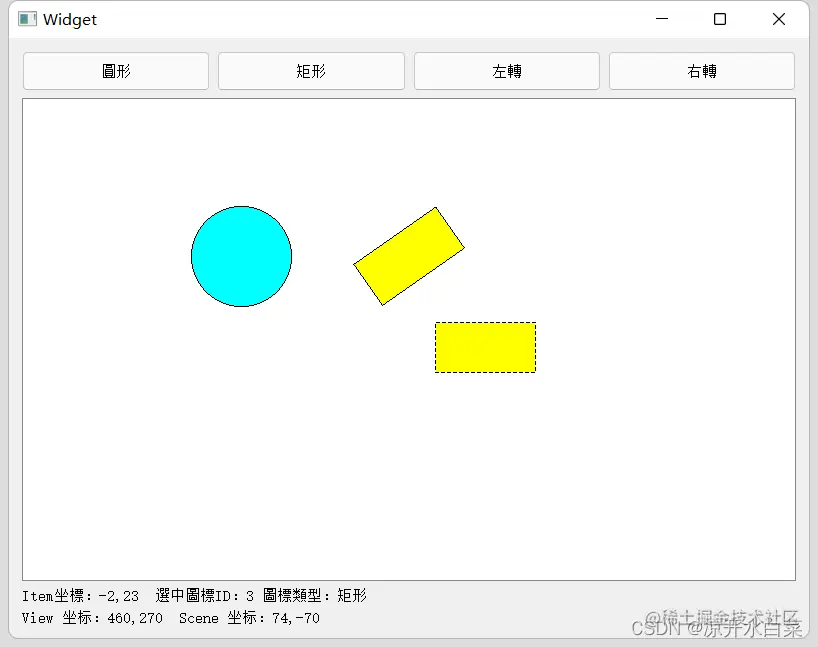Click 右轉 to rotate the selected item right
818x647 pixels.
(x=701, y=70)
